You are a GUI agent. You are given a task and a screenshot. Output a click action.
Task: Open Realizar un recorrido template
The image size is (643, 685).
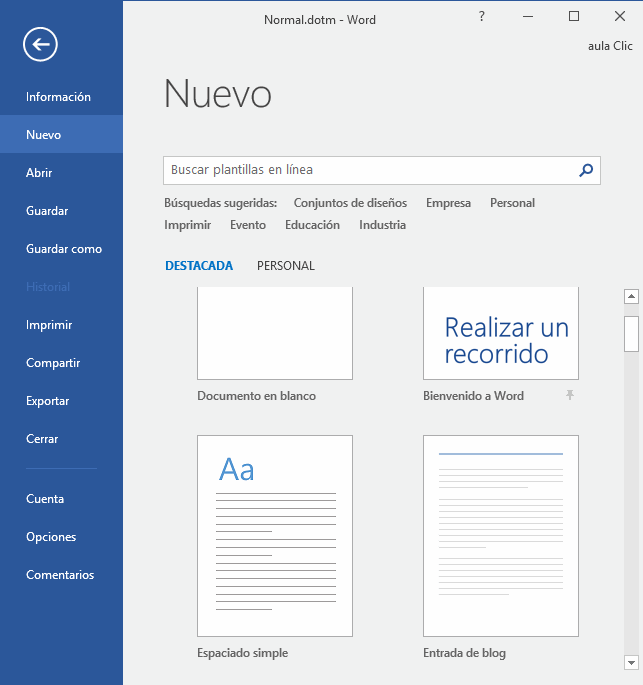pyautogui.click(x=501, y=333)
